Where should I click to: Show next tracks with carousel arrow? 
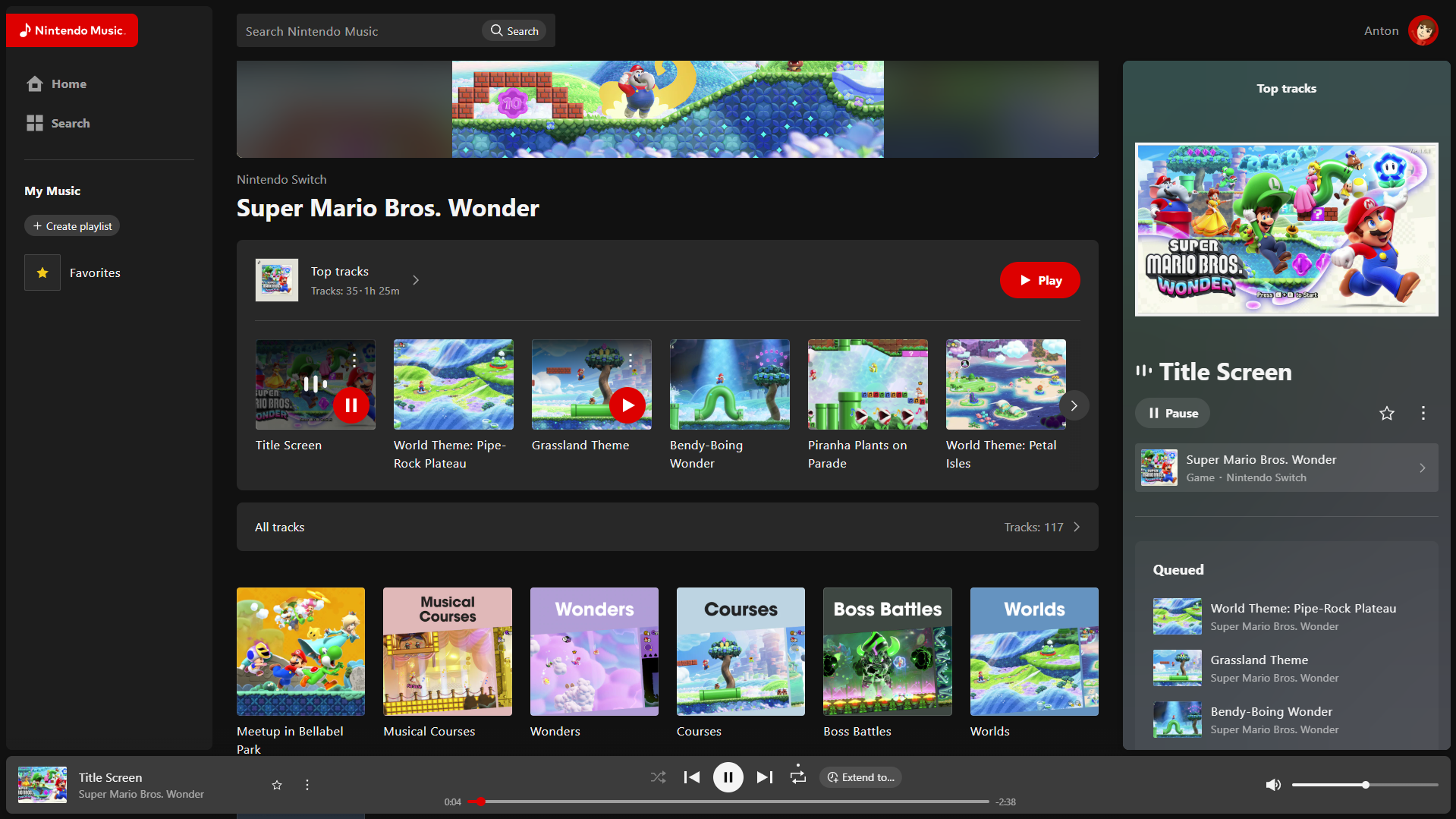click(x=1074, y=405)
